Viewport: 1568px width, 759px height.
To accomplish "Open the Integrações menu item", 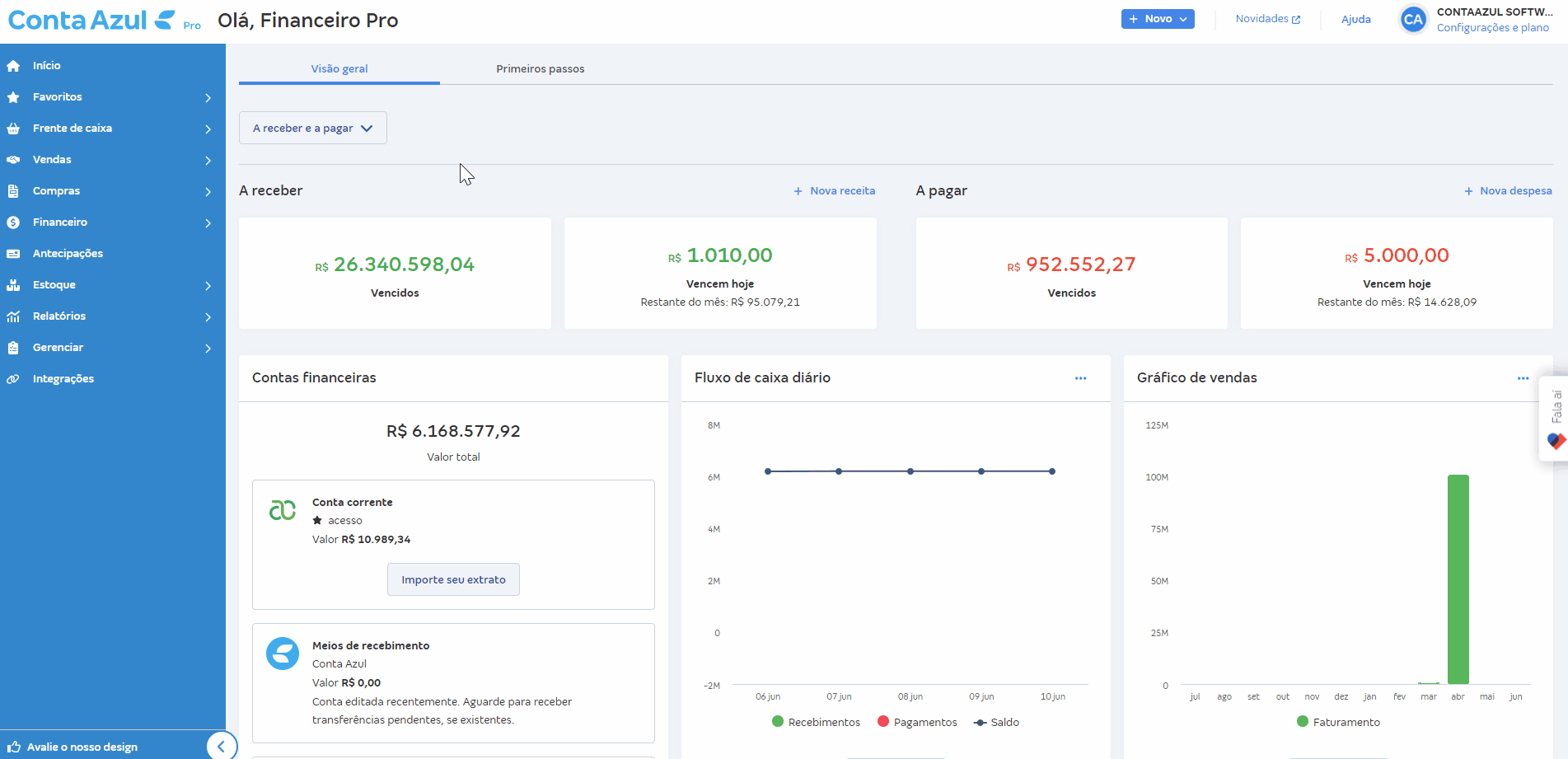I will (x=113, y=379).
